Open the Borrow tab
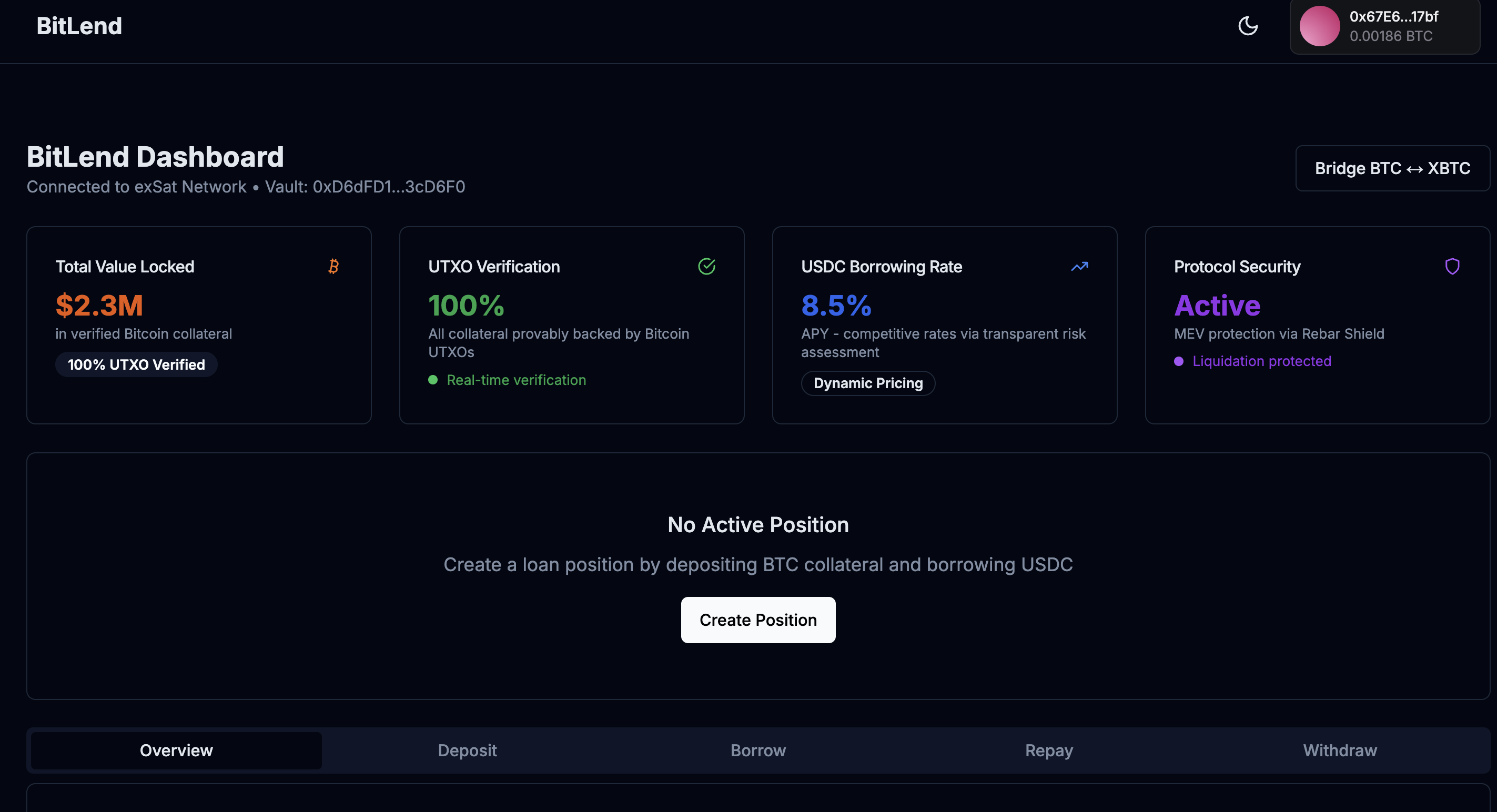Image resolution: width=1497 pixels, height=812 pixels. tap(758, 750)
